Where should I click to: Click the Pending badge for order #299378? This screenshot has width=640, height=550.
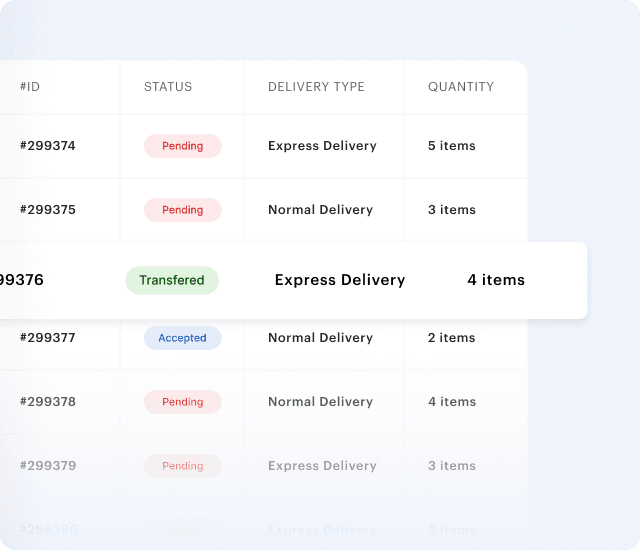(182, 402)
